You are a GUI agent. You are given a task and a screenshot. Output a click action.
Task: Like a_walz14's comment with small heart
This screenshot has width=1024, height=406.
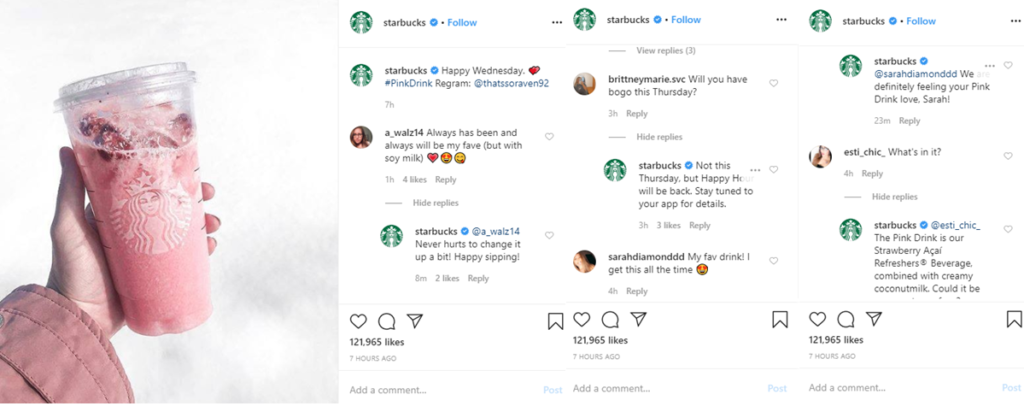pos(549,136)
